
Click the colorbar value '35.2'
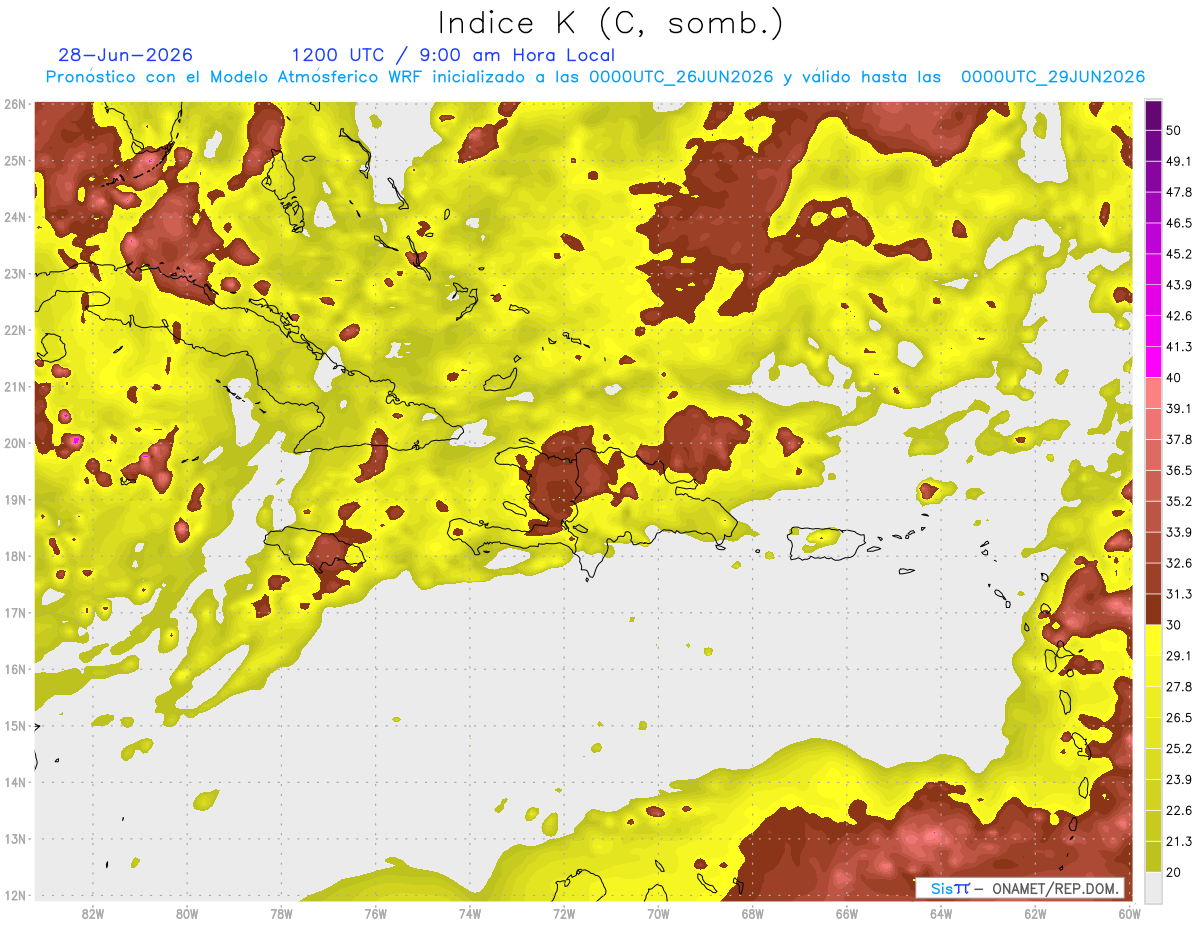1179,501
